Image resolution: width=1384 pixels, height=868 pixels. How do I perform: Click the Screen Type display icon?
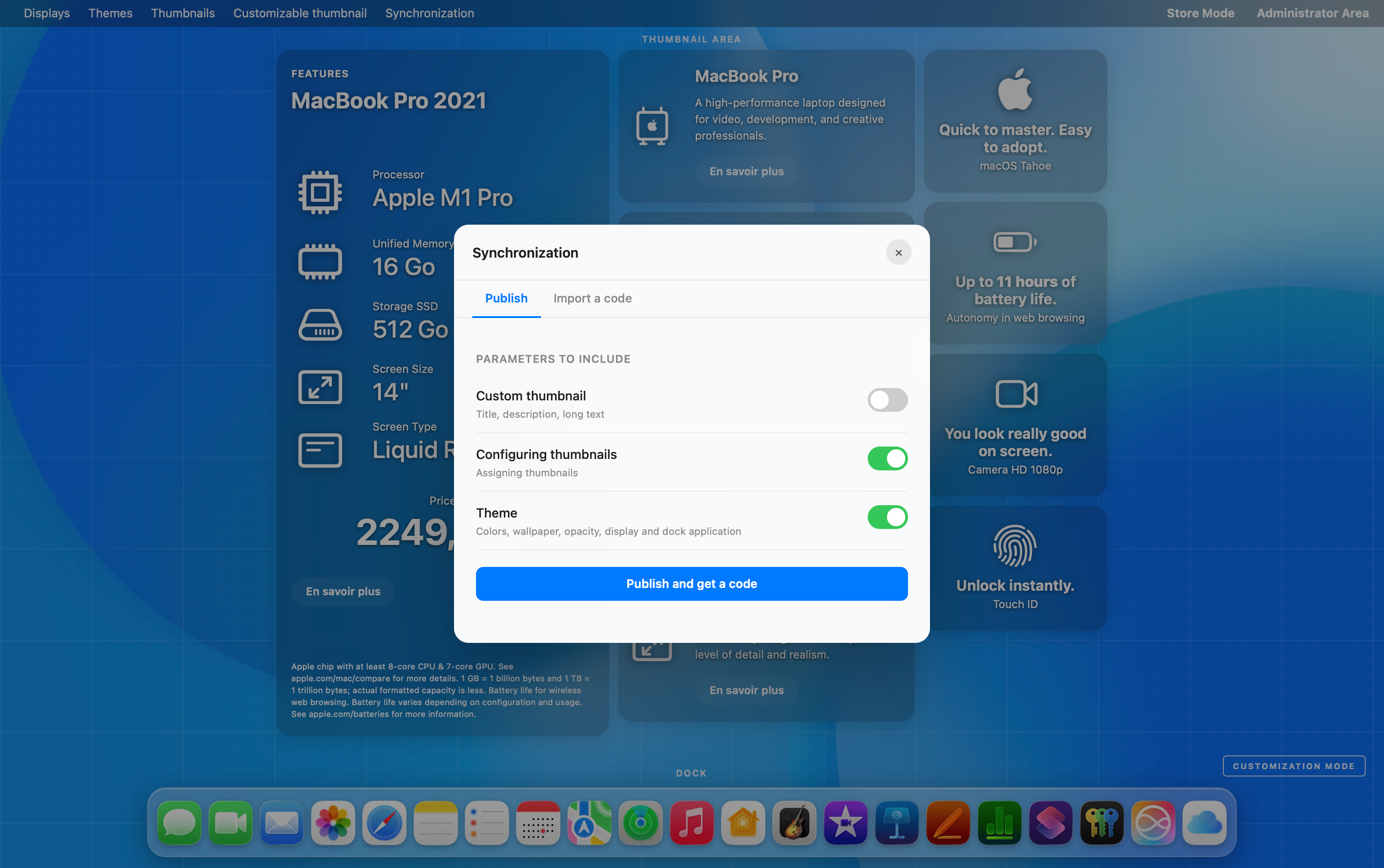(320, 450)
